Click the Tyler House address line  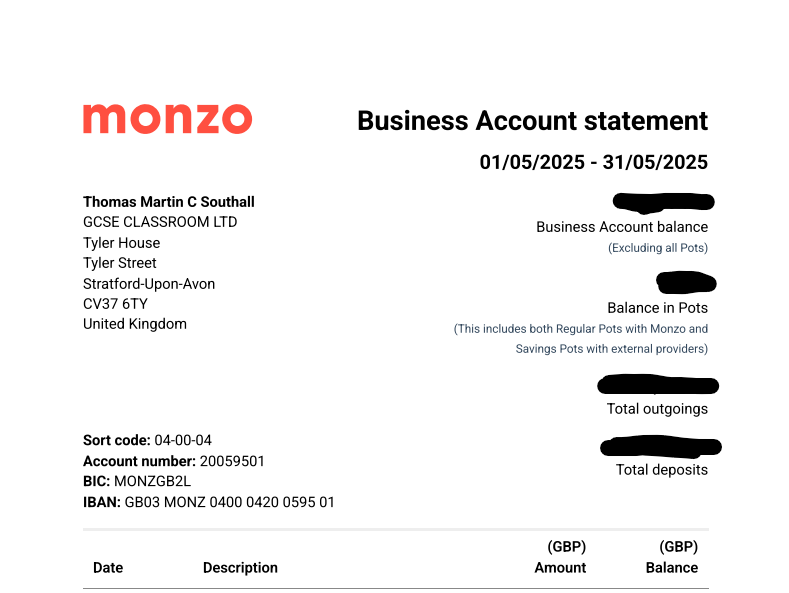tap(121, 243)
